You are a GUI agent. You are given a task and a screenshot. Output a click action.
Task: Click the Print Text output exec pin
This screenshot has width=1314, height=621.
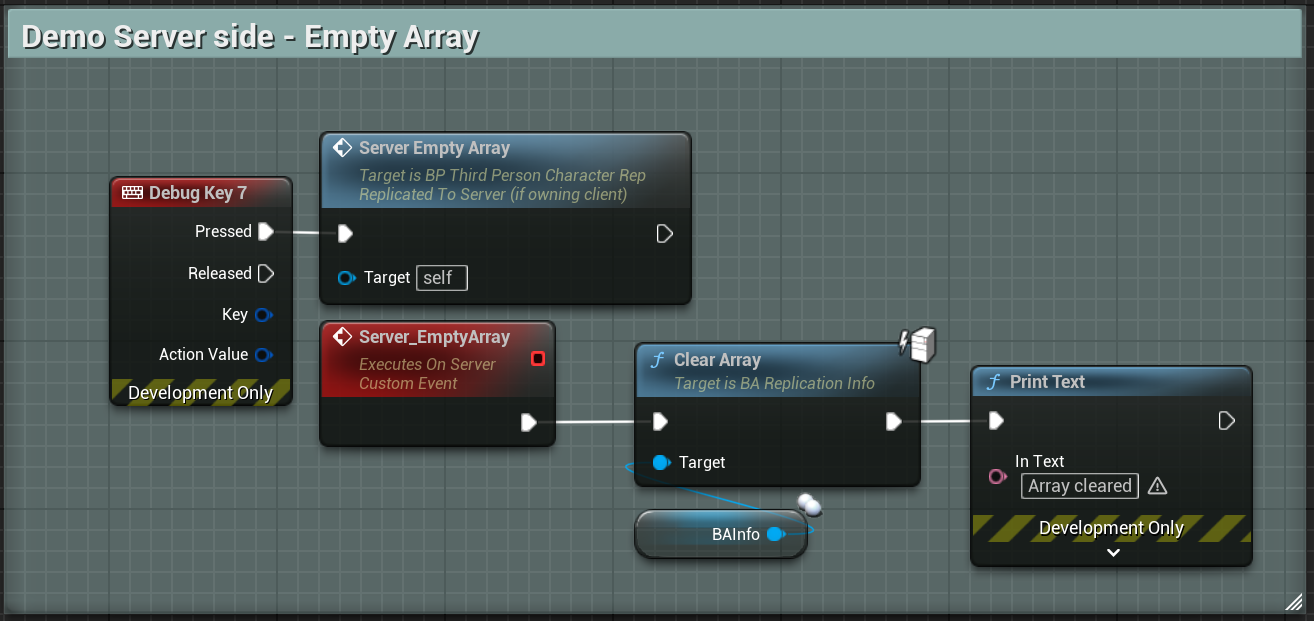[1226, 421]
